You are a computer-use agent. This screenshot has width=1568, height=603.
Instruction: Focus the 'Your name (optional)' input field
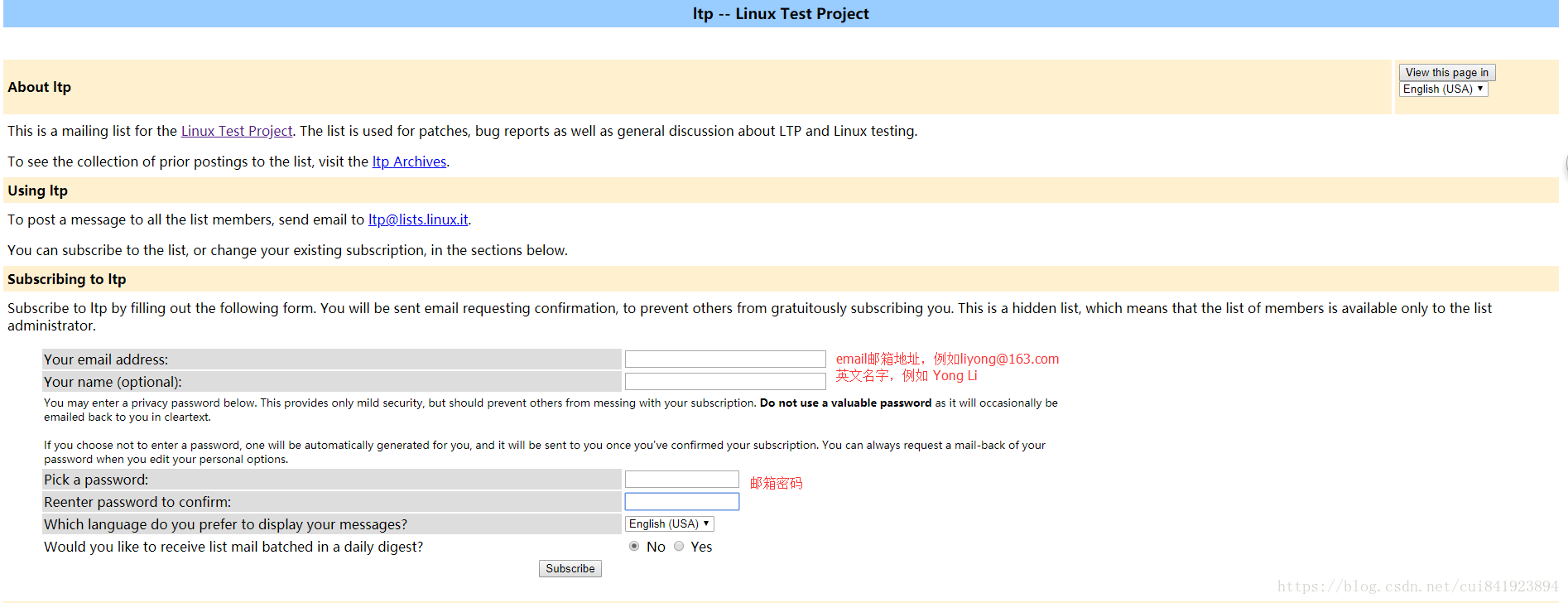tap(725, 381)
